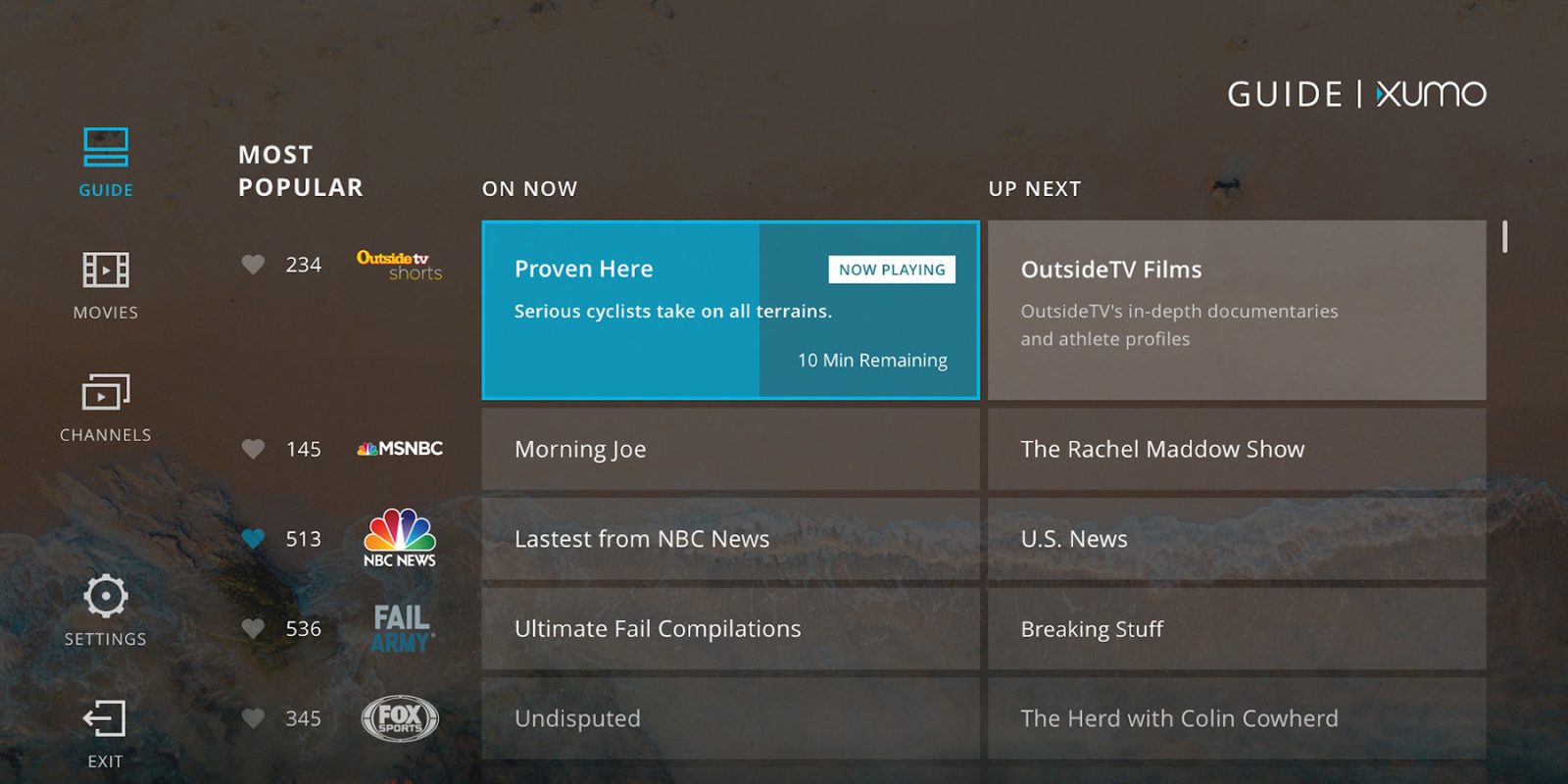The image size is (1568, 784).
Task: Open U.S. News up next
Action: point(1237,538)
